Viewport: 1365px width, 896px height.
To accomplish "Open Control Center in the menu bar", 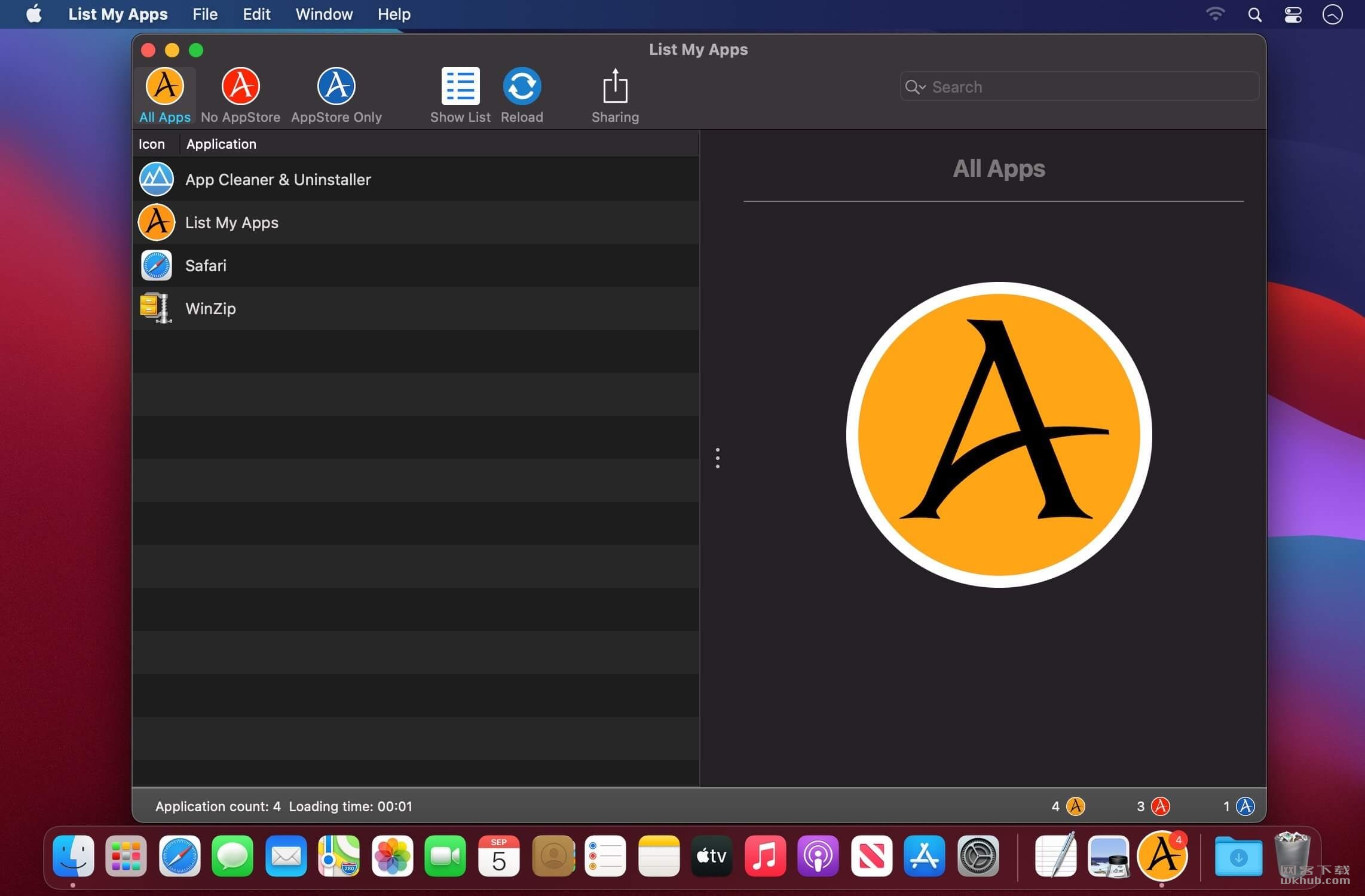I will tap(1293, 14).
